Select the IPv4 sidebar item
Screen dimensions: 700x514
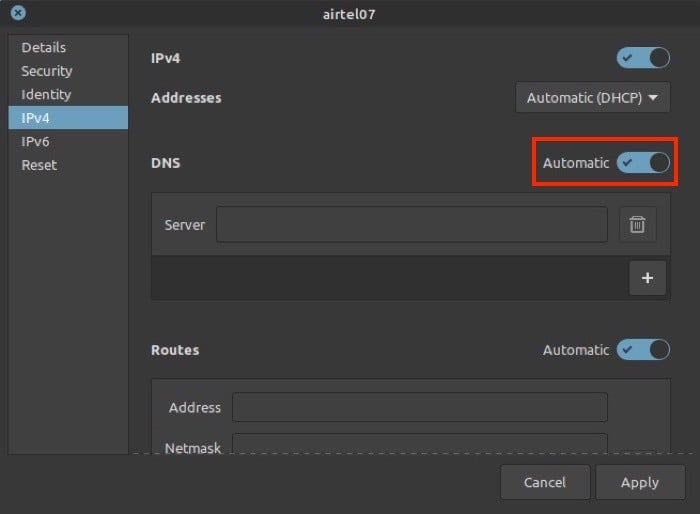pyautogui.click(x=68, y=118)
